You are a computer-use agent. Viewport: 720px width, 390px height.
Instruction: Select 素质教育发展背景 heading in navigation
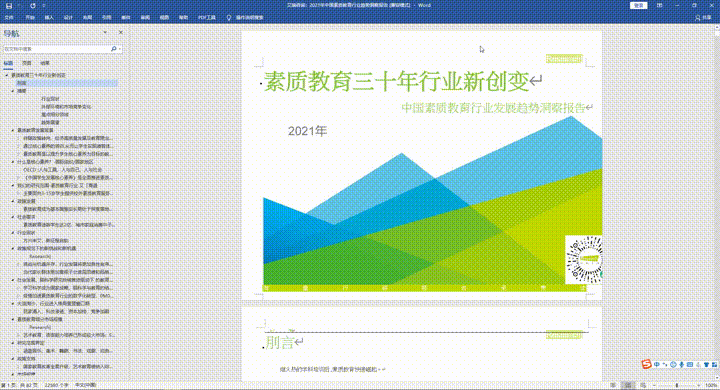pos(35,130)
